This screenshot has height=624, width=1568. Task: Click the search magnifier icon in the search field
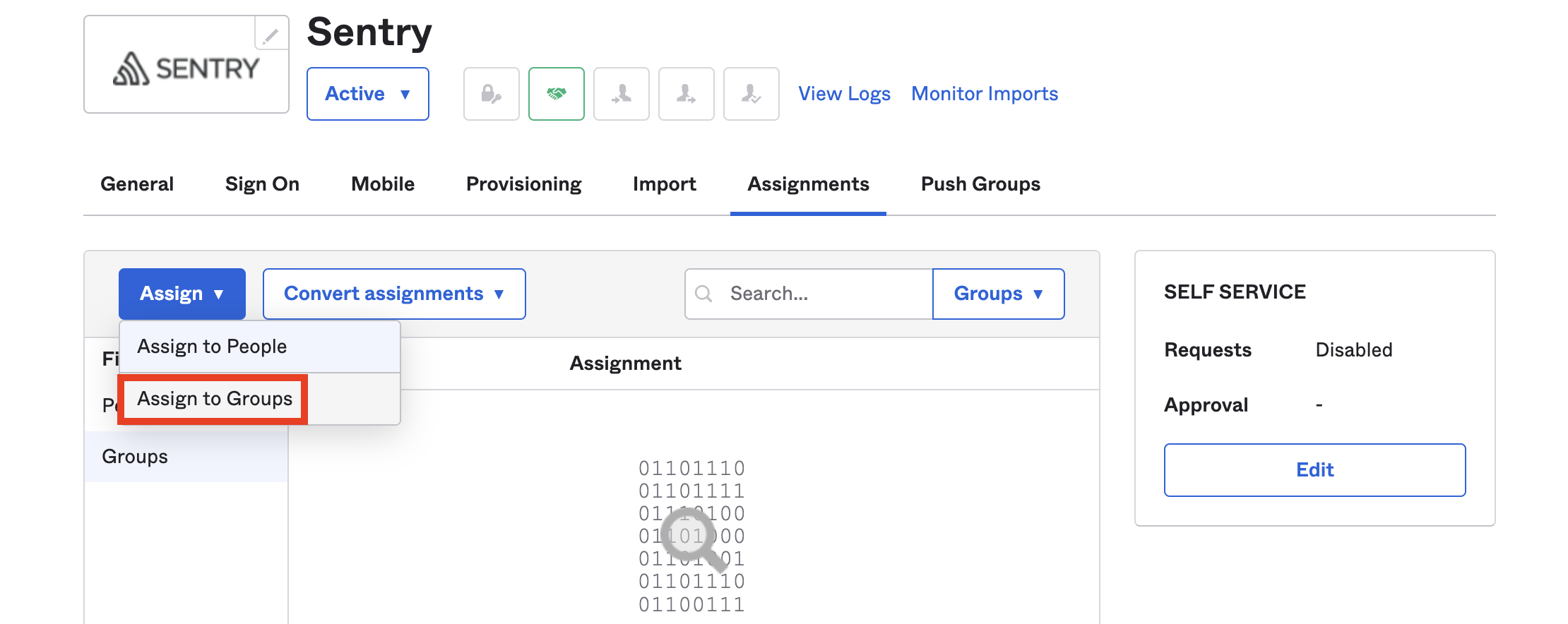tap(703, 293)
